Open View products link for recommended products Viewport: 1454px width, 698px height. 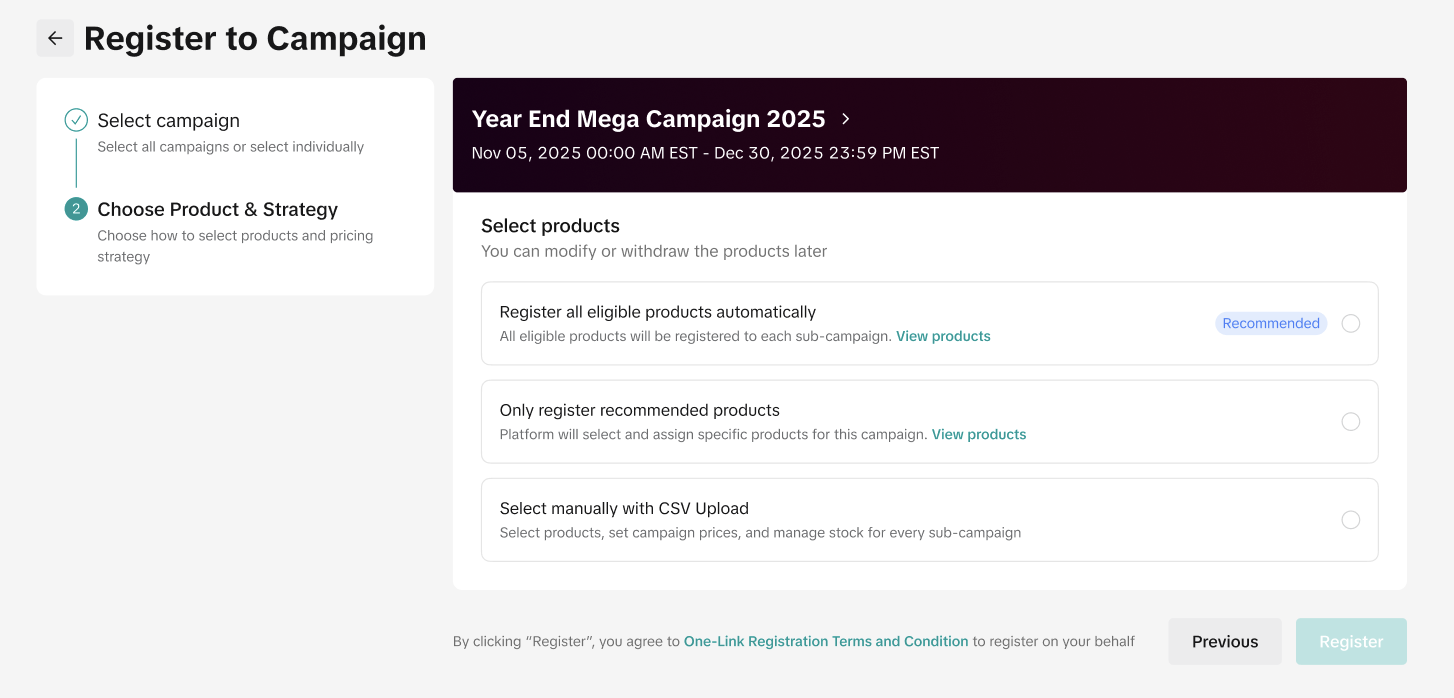pos(978,434)
